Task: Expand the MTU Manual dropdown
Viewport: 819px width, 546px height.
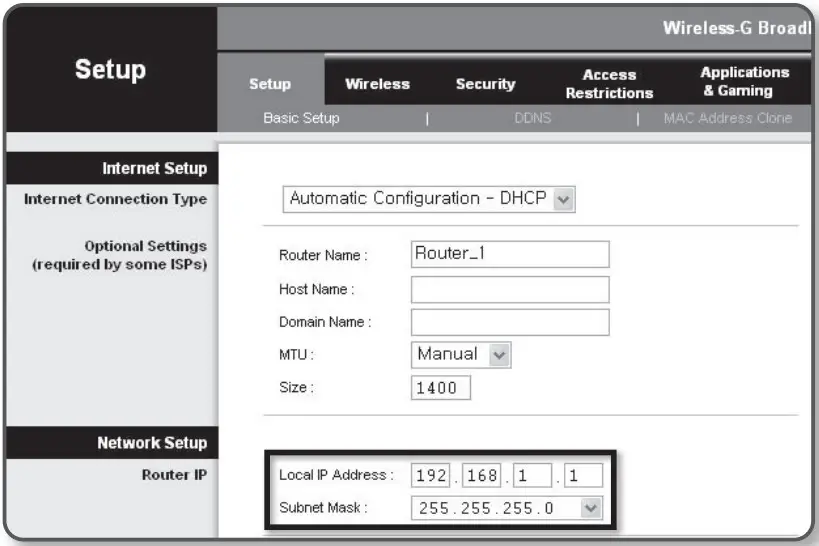Action: pos(461,355)
